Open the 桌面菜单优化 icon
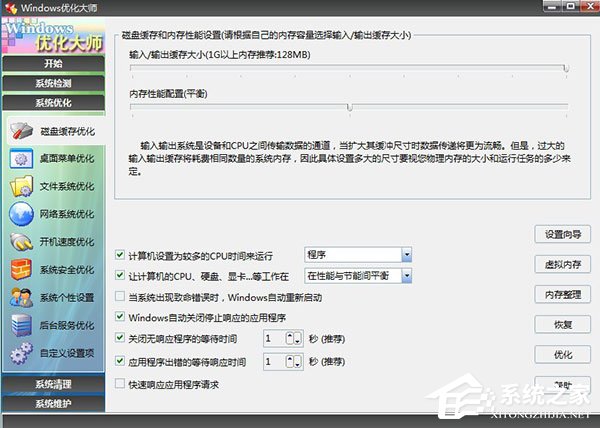The image size is (600, 428). (x=21, y=158)
